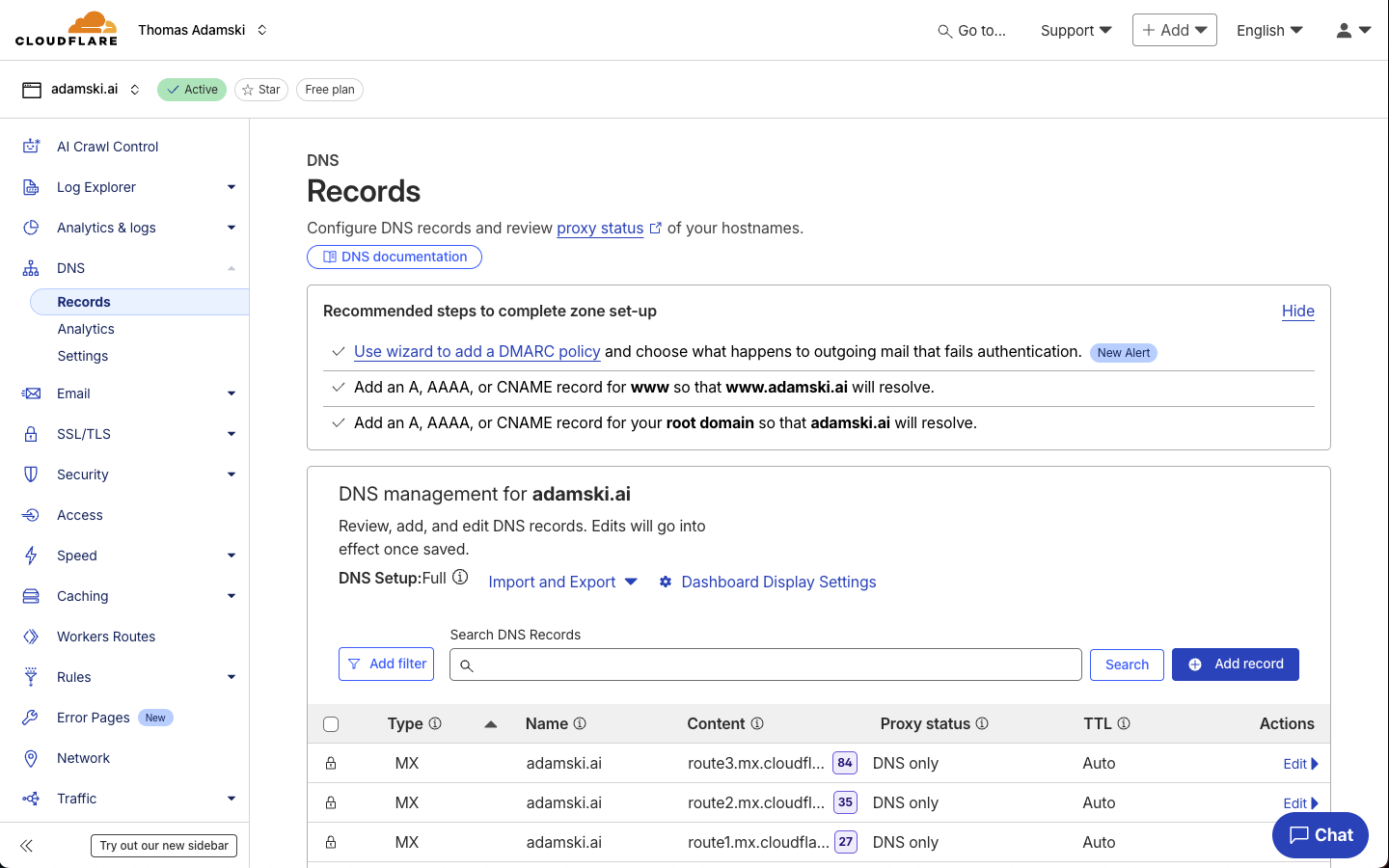Click the Cloudflare logo in the top bar
Screen dimensions: 1389x868
tap(66, 29)
